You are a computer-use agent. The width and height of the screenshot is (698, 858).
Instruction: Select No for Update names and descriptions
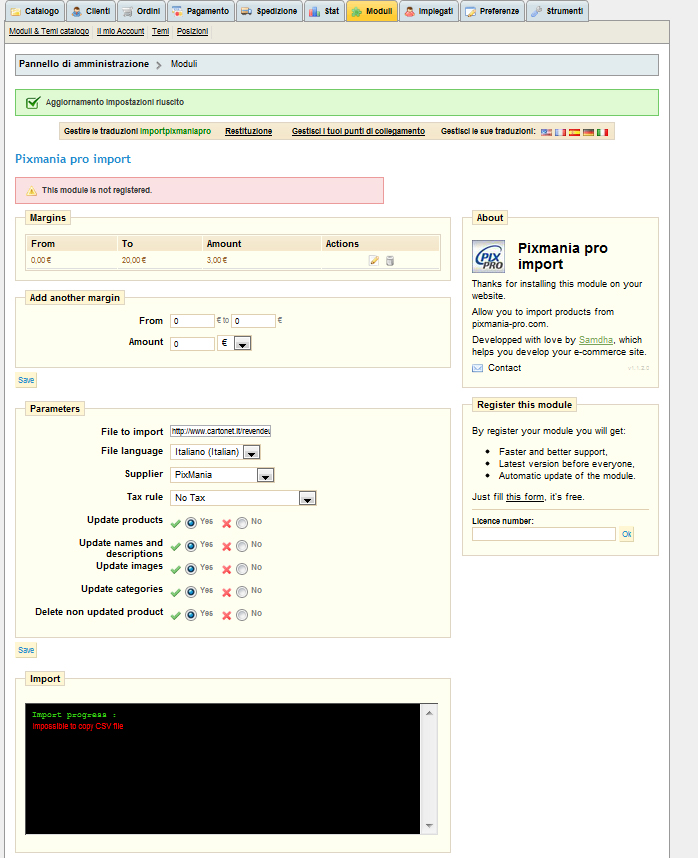[x=242, y=546]
